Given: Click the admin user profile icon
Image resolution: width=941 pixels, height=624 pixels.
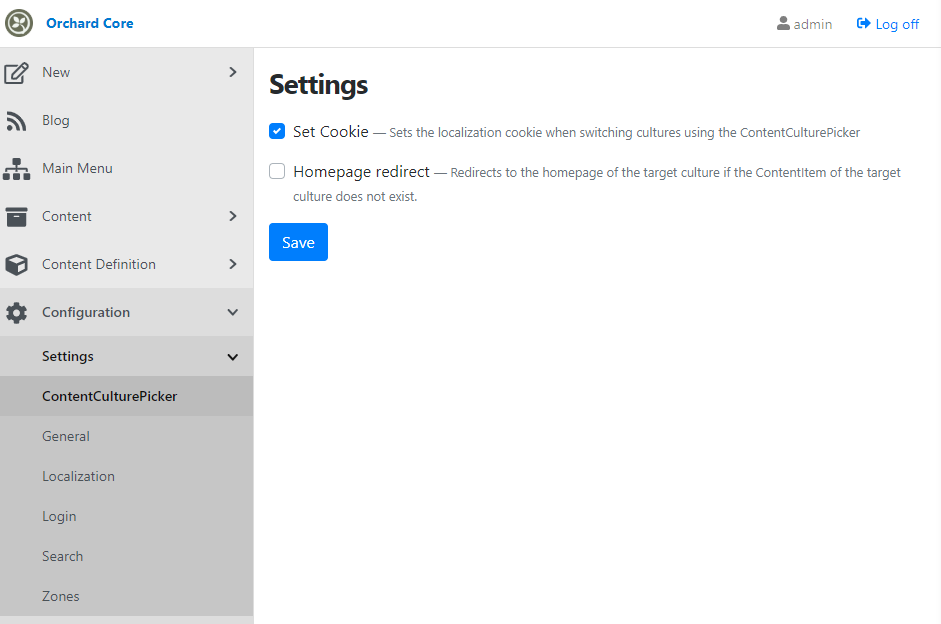Looking at the screenshot, I should click(x=783, y=23).
